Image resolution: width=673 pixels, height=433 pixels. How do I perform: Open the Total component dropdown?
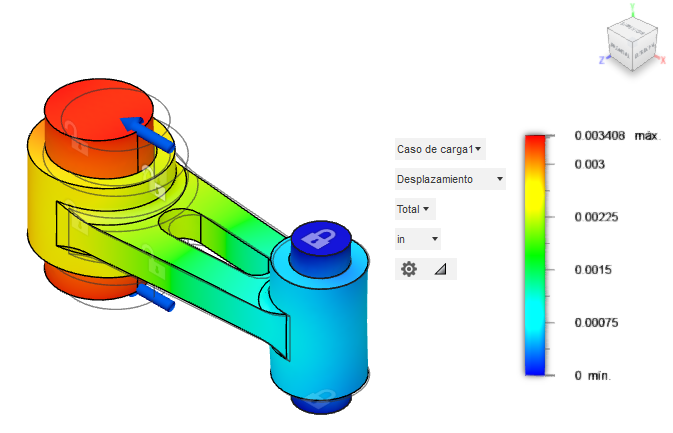pos(415,209)
